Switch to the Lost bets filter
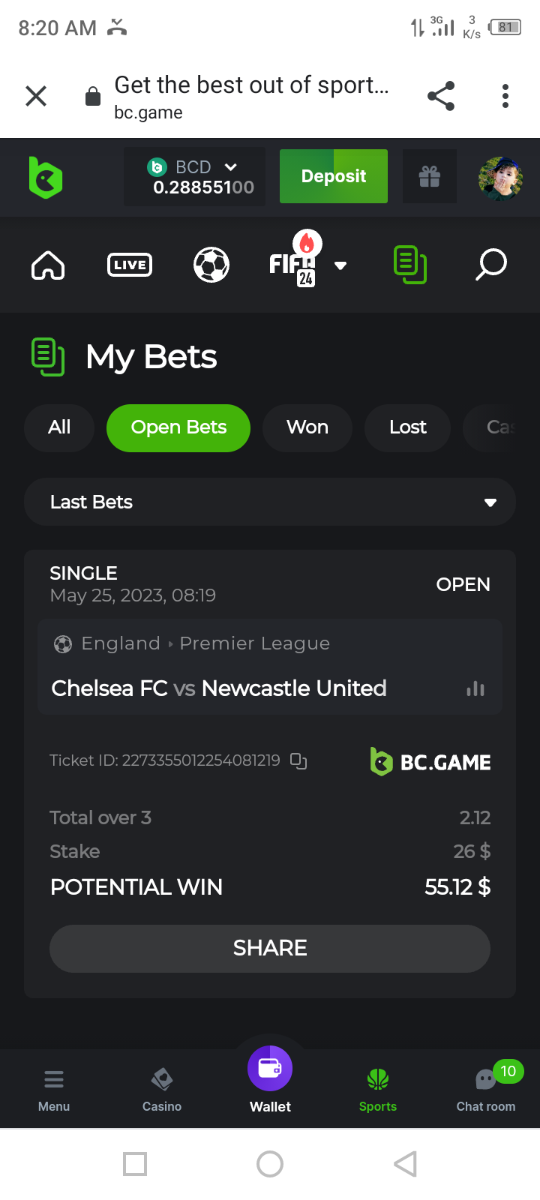Screen dimensions: 540x1200 click(408, 427)
